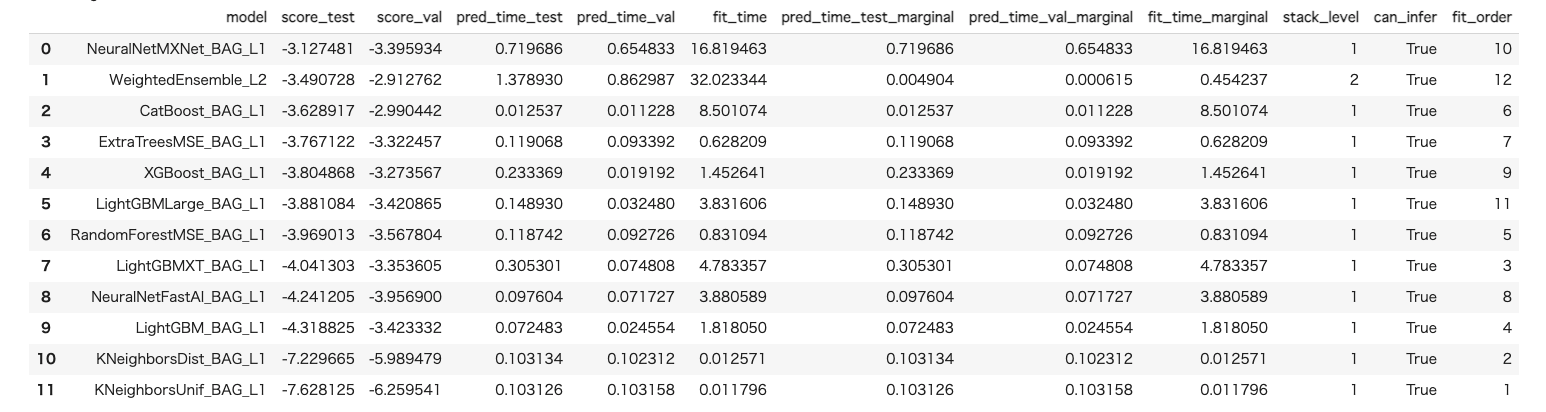Select the KNeighborsUnif_BAG_L1 model cell
This screenshot has height=412, width=1546.
(x=180, y=390)
